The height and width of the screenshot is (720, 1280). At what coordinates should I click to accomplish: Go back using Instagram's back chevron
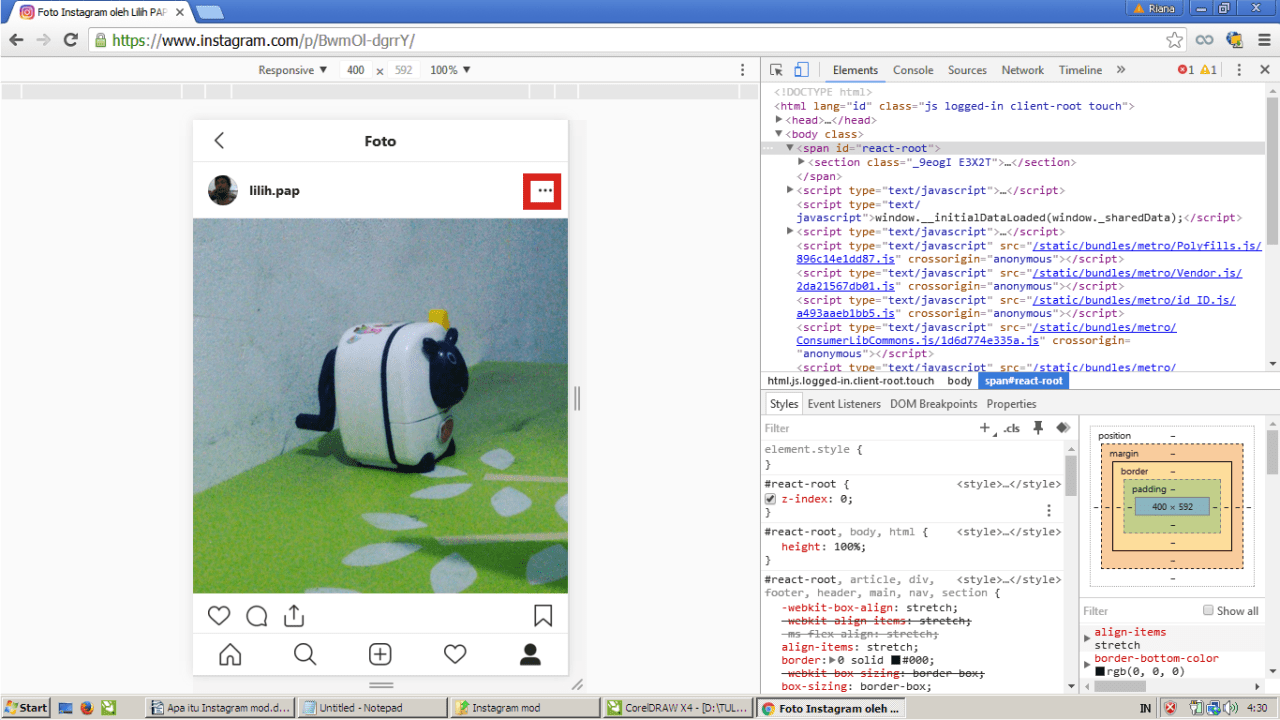coord(219,141)
